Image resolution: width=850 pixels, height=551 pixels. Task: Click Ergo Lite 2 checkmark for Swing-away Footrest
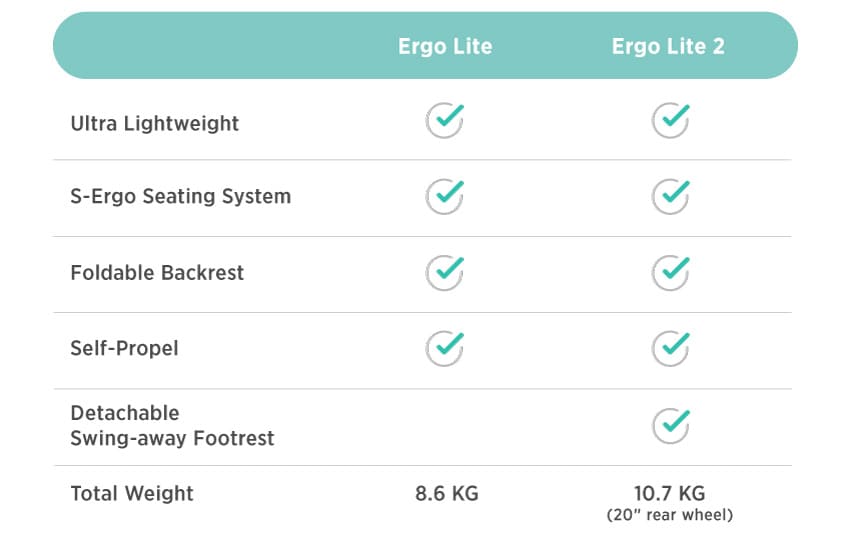tap(671, 425)
